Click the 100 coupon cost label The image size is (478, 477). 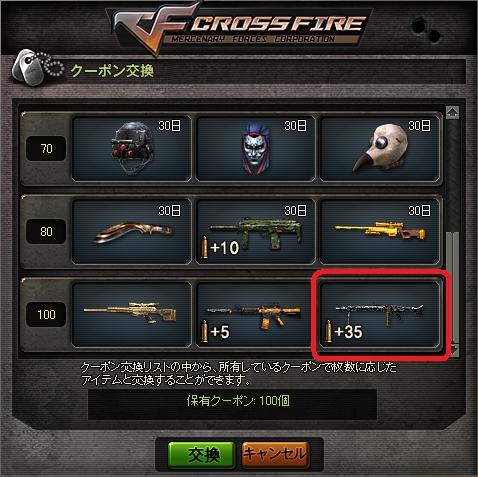(46, 314)
